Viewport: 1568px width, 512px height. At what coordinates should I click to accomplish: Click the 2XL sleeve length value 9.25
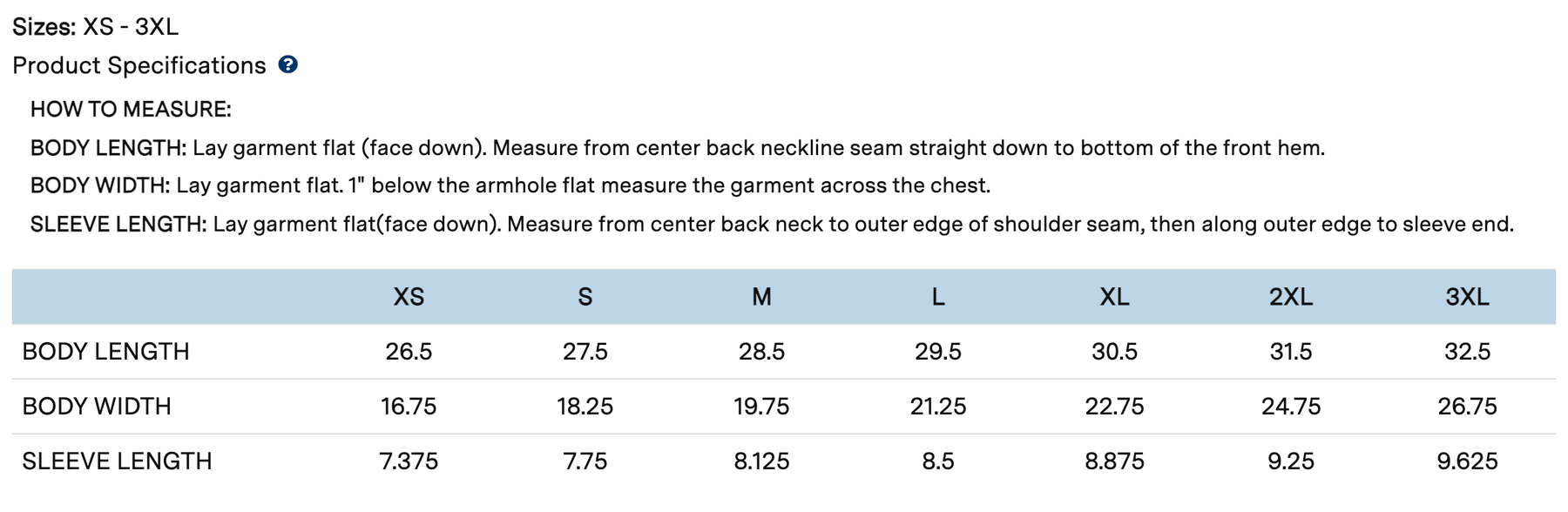[1291, 461]
